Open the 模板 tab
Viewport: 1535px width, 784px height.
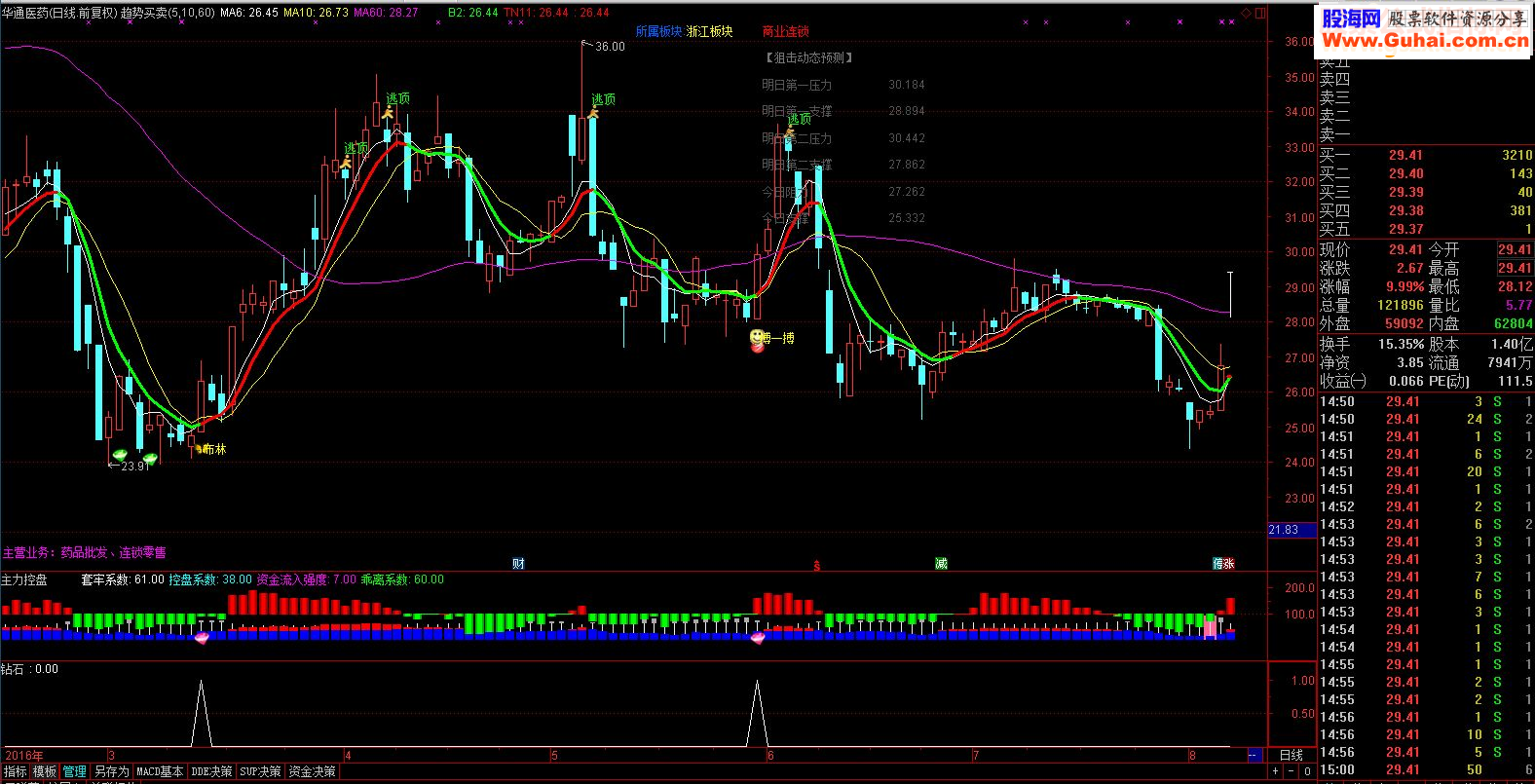(45, 771)
